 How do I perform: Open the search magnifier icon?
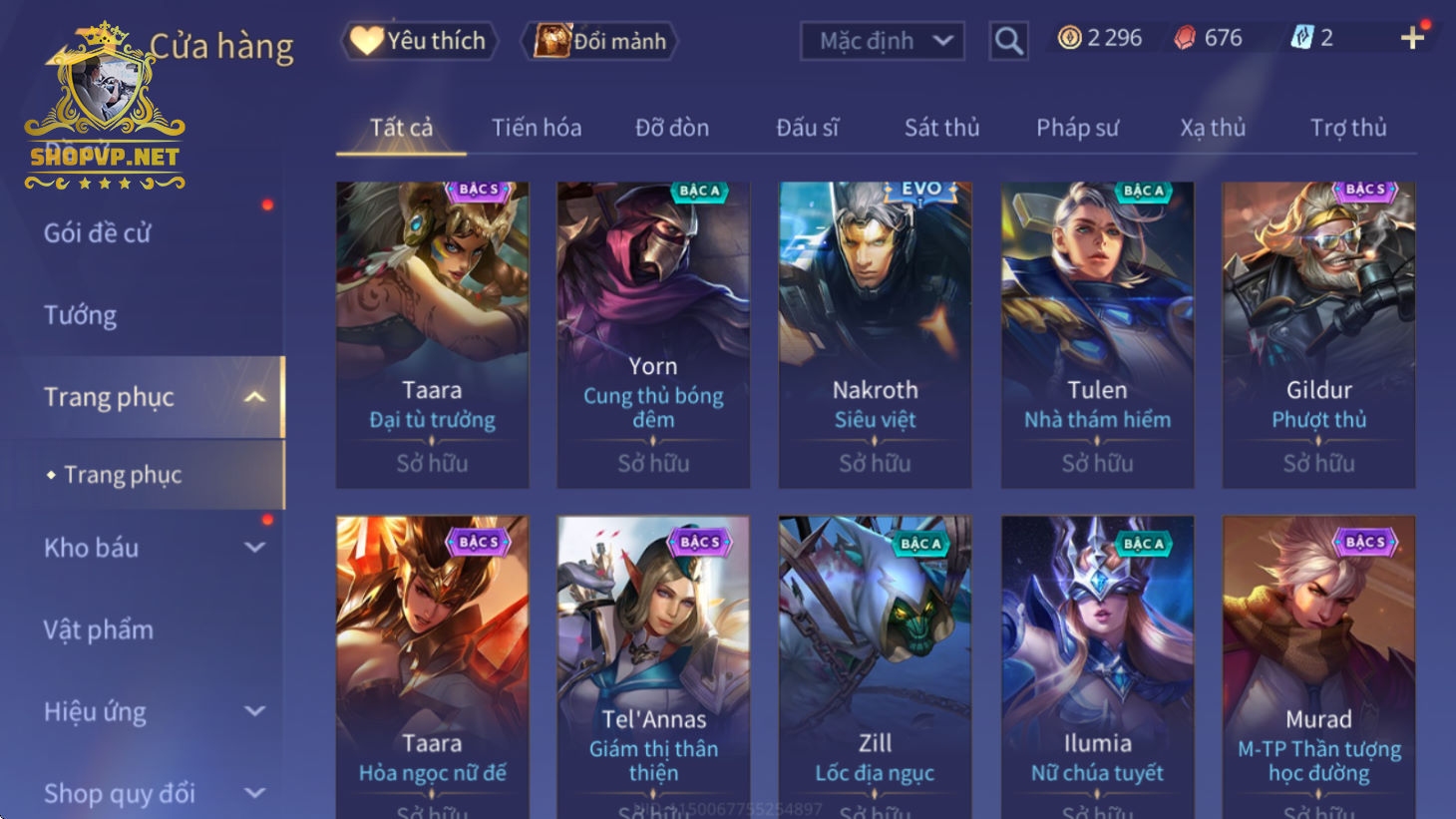coord(1008,41)
